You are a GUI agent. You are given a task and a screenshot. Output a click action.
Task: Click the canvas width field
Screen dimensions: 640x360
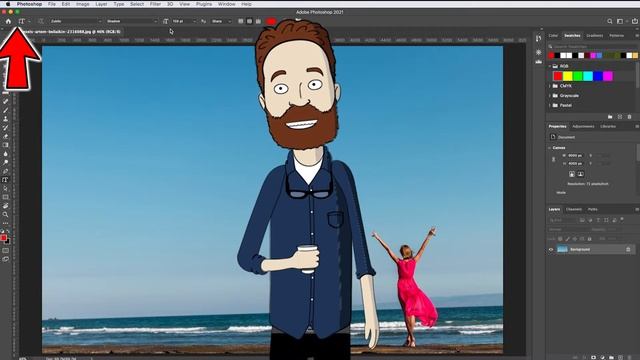coord(575,156)
